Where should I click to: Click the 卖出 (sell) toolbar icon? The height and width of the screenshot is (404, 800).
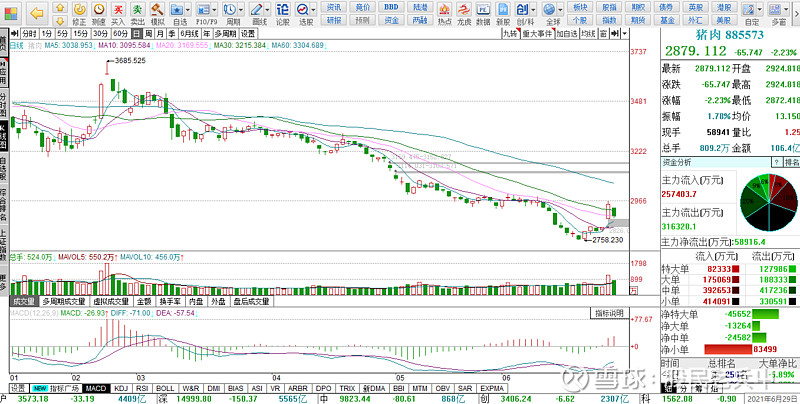[137, 14]
